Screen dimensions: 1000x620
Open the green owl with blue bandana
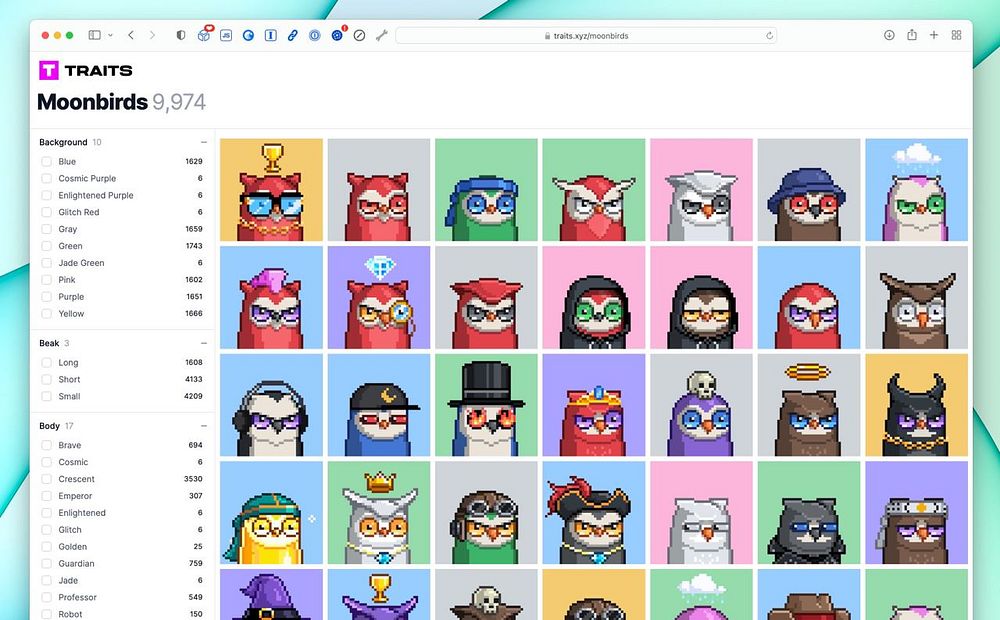486,189
